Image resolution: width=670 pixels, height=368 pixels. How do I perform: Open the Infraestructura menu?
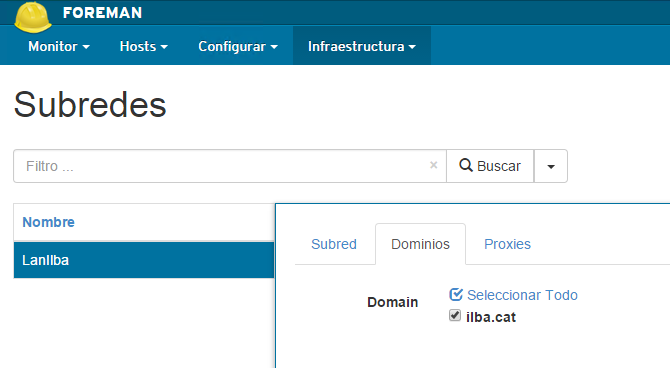click(362, 46)
